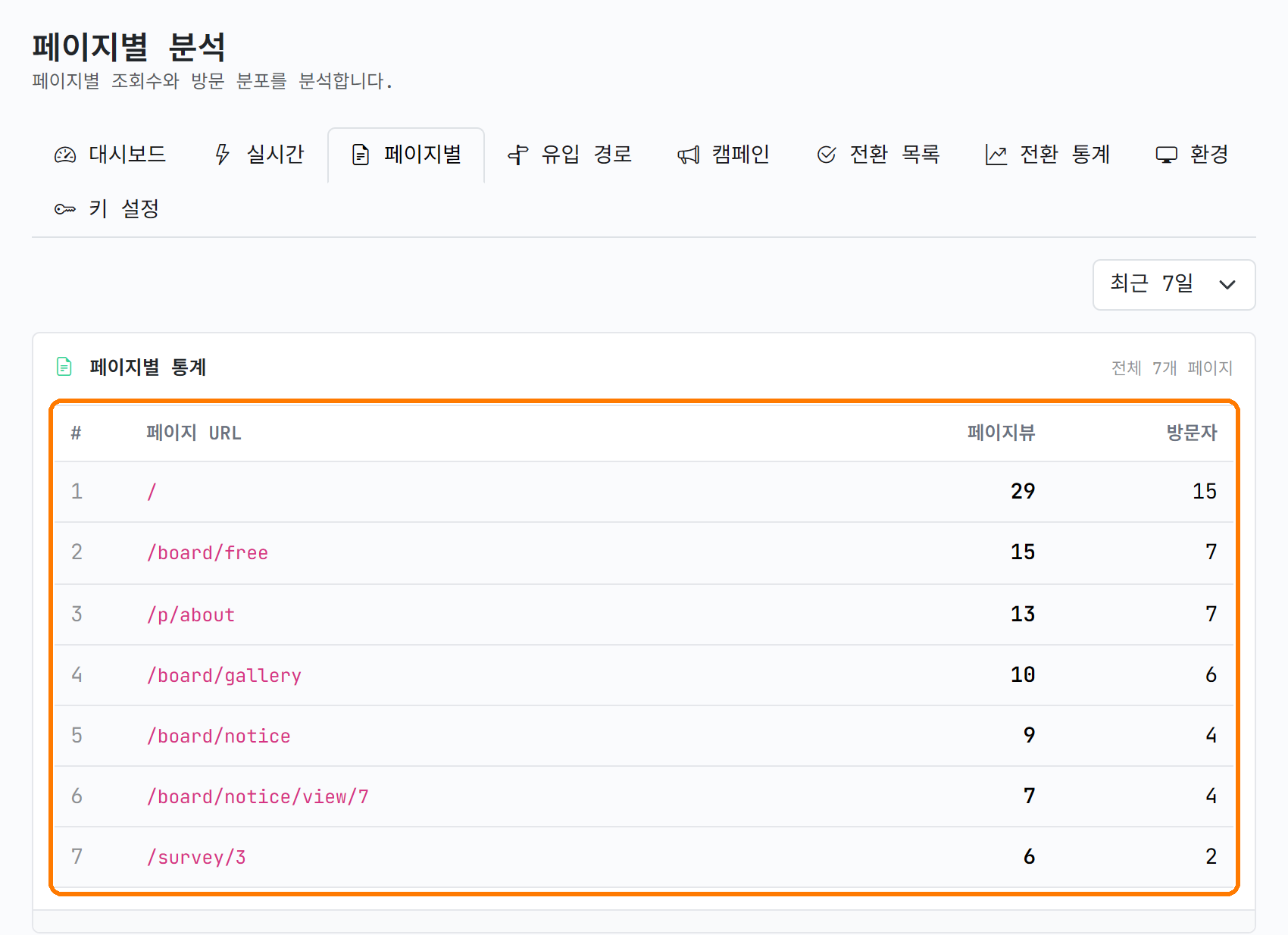The height and width of the screenshot is (935, 1288).
Task: Click the dashboard gauge icon
Action: [x=65, y=155]
